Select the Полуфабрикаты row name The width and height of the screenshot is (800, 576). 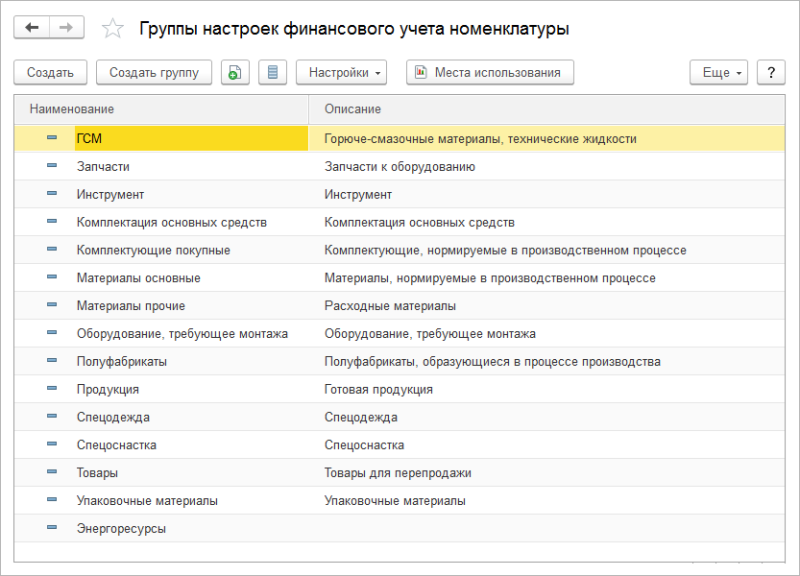tap(121, 361)
